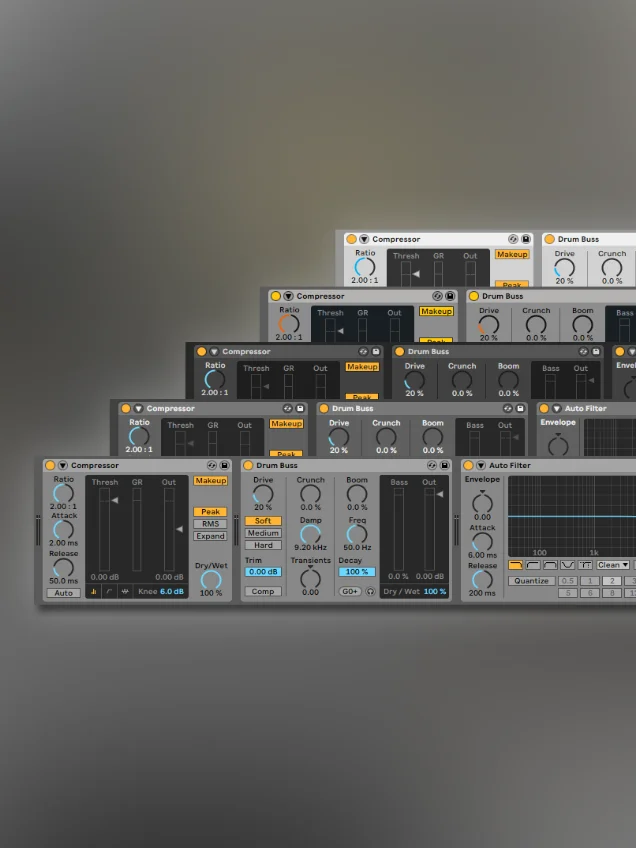Click the Dry/Wet knob in front Compressor
Viewport: 636px width, 848px height.
click(x=211, y=579)
